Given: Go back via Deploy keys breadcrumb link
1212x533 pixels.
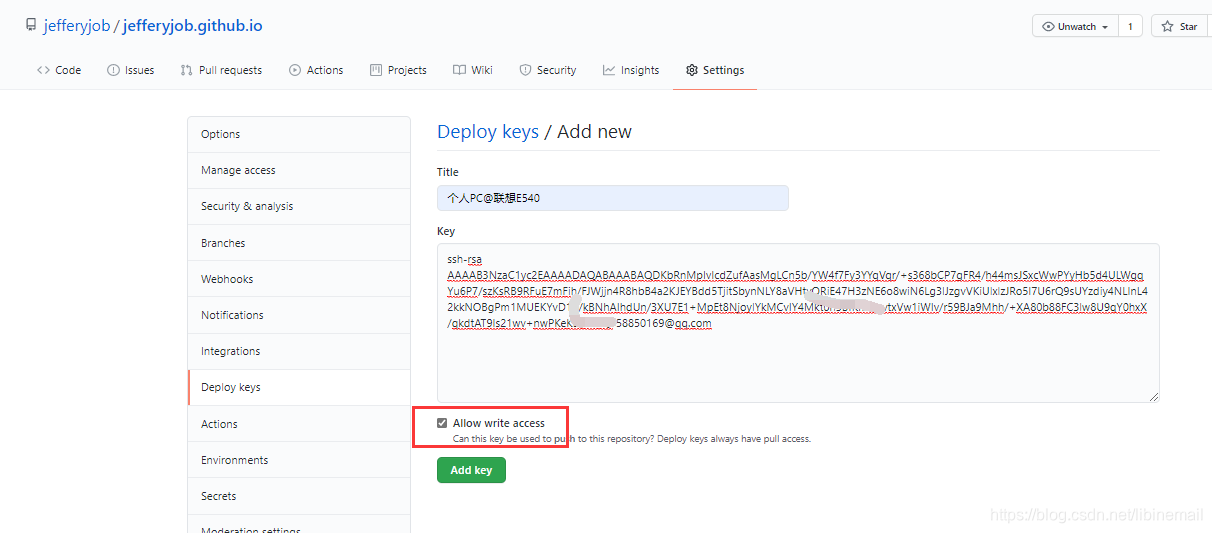Looking at the screenshot, I should click(x=488, y=132).
